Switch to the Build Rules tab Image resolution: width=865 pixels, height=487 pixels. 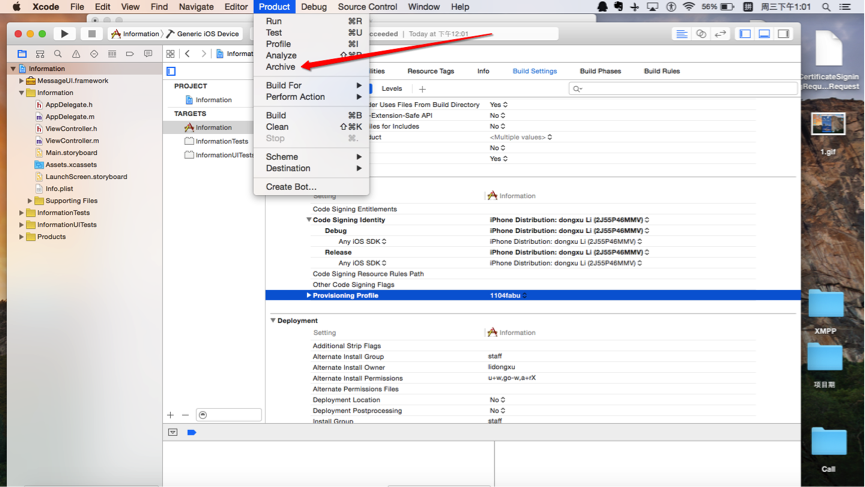pos(661,71)
